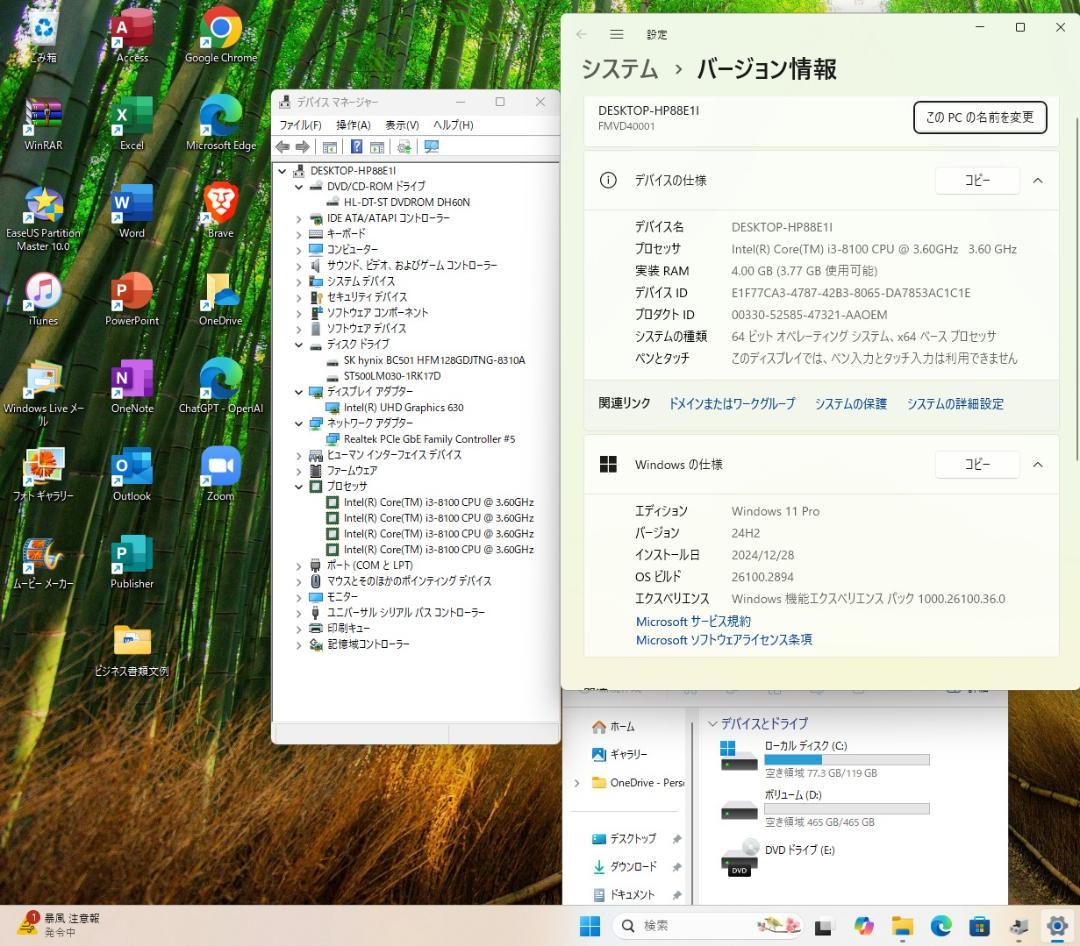
Task: Click the この PC の名前を変更 button
Action: point(979,117)
